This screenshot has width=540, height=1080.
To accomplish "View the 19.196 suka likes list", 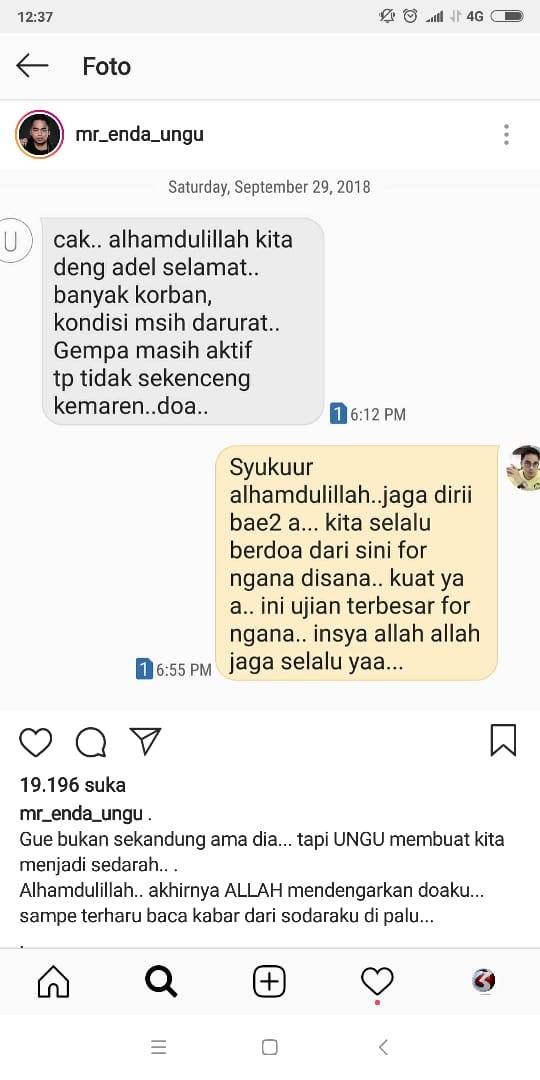I will coord(73,785).
